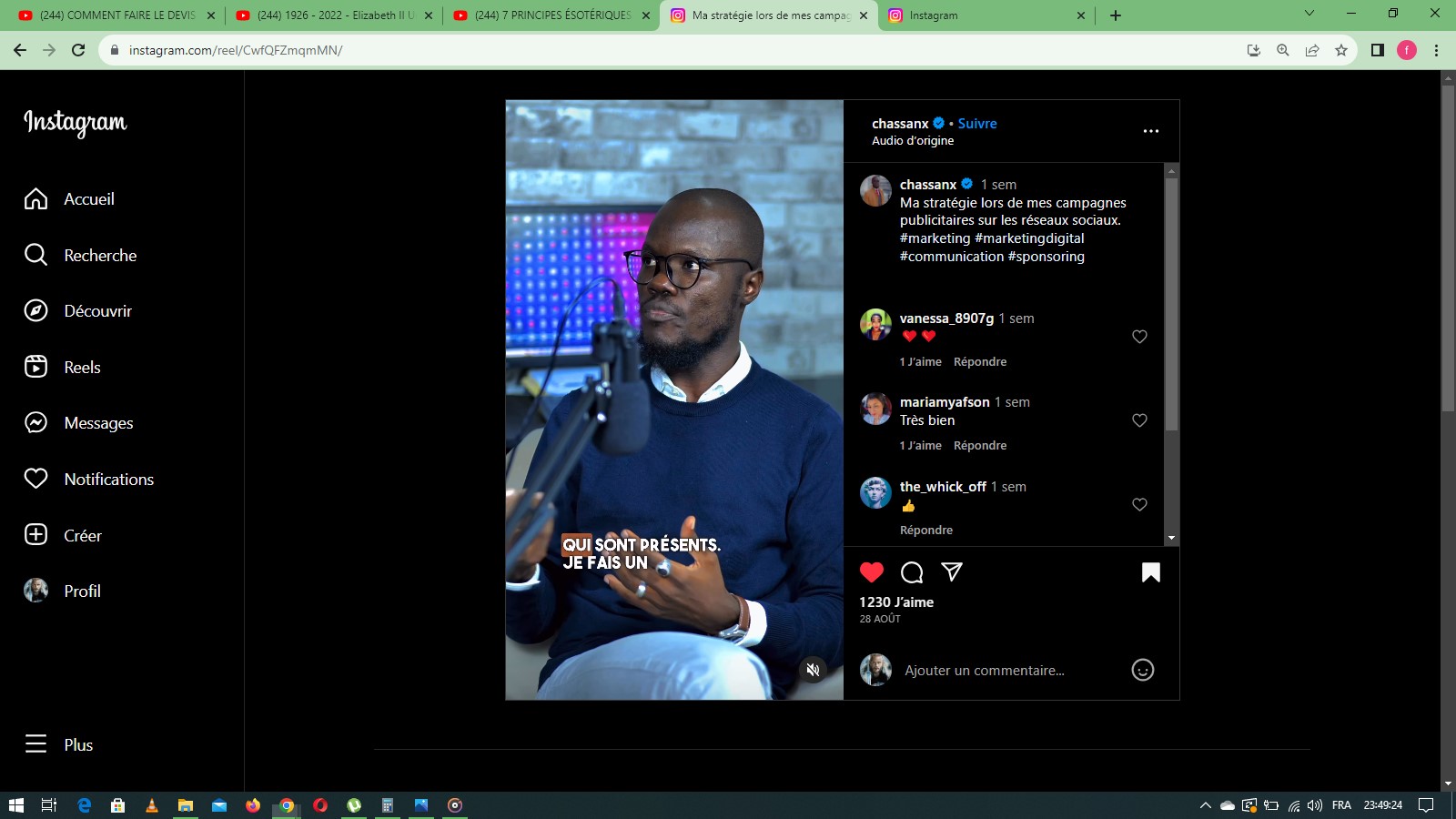Open the comment bubble icon under the reel

tap(911, 572)
